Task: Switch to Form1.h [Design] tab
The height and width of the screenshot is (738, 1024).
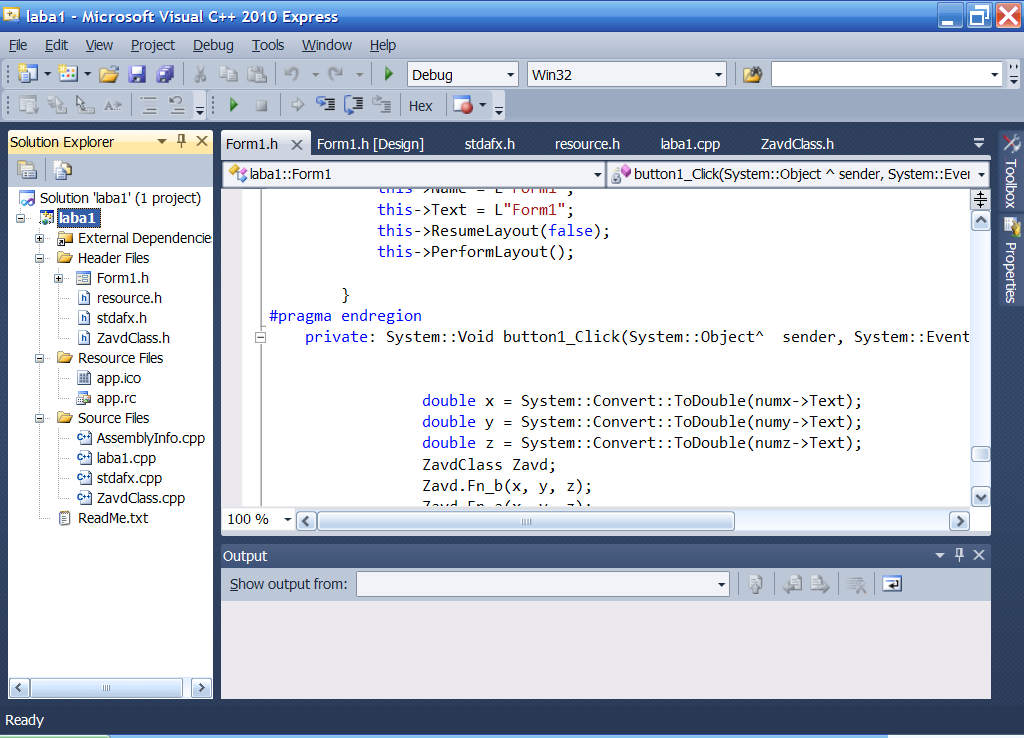Action: coord(370,144)
